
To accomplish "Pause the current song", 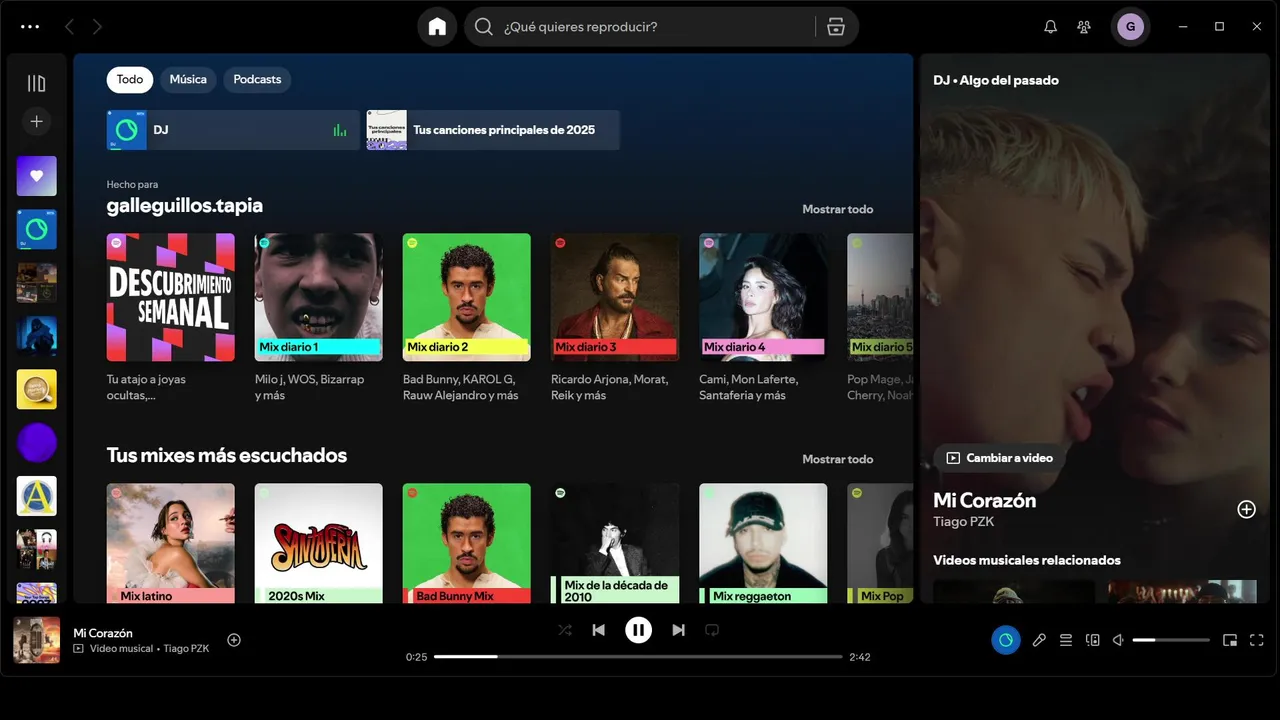I will point(638,630).
